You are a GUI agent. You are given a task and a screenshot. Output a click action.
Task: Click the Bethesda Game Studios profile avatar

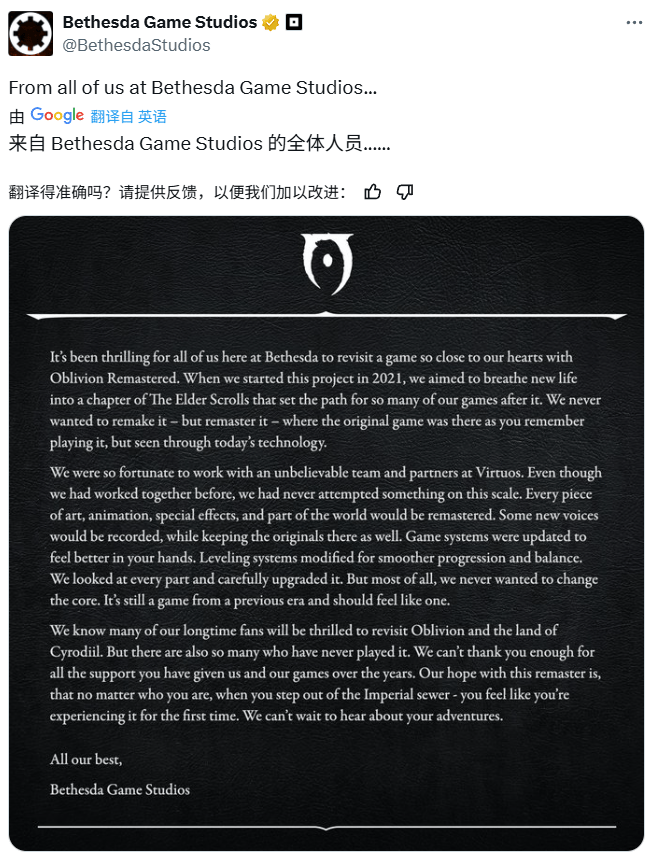click(x=30, y=33)
